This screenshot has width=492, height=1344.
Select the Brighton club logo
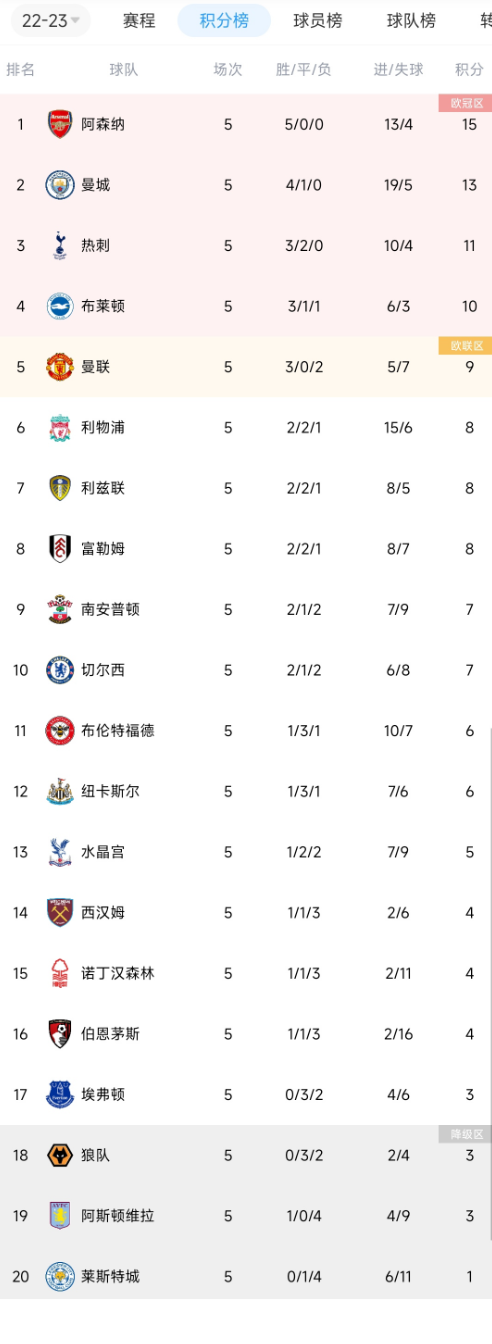pos(60,306)
